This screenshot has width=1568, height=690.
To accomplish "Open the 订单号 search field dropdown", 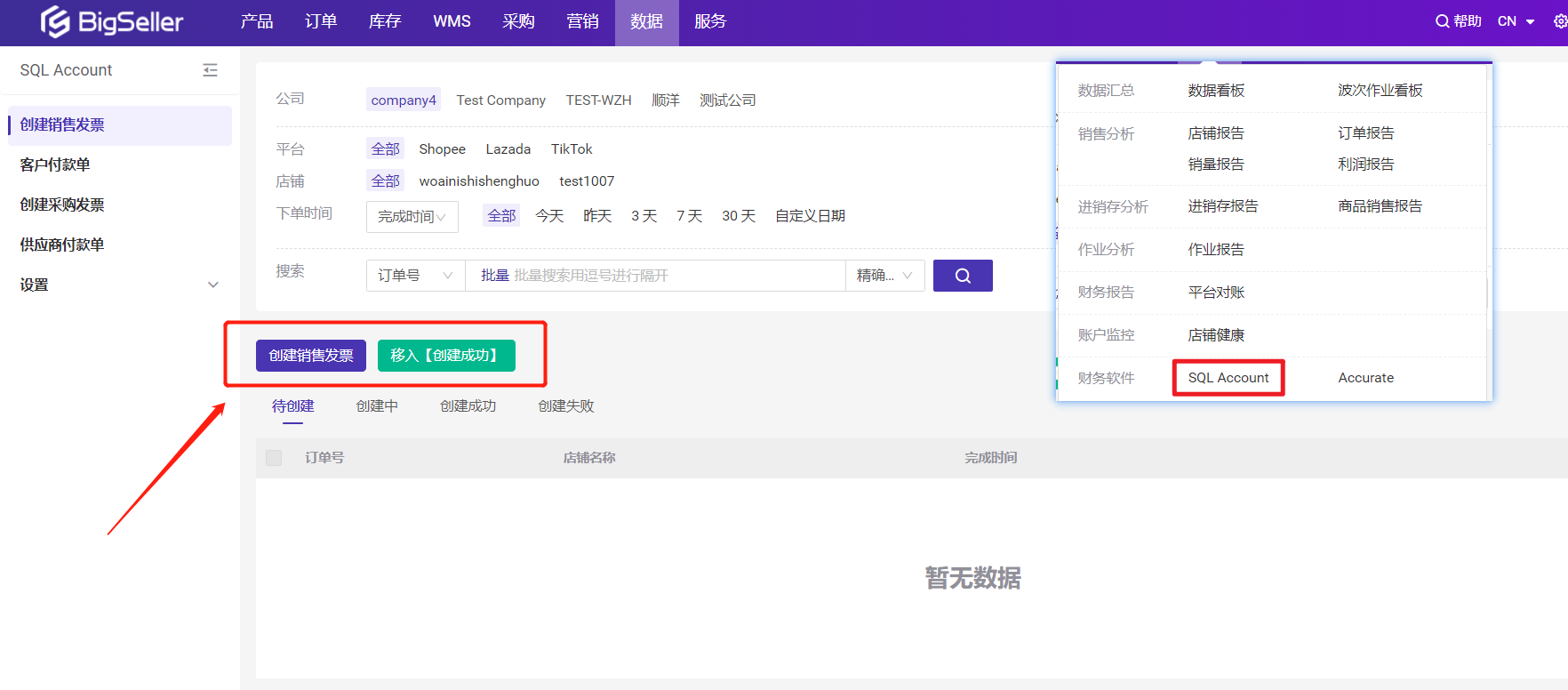I will pos(415,276).
